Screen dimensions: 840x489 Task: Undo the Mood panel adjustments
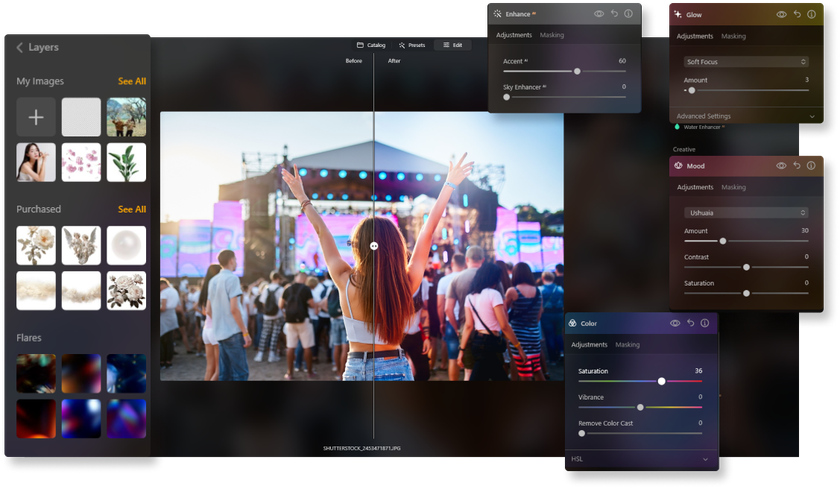797,166
